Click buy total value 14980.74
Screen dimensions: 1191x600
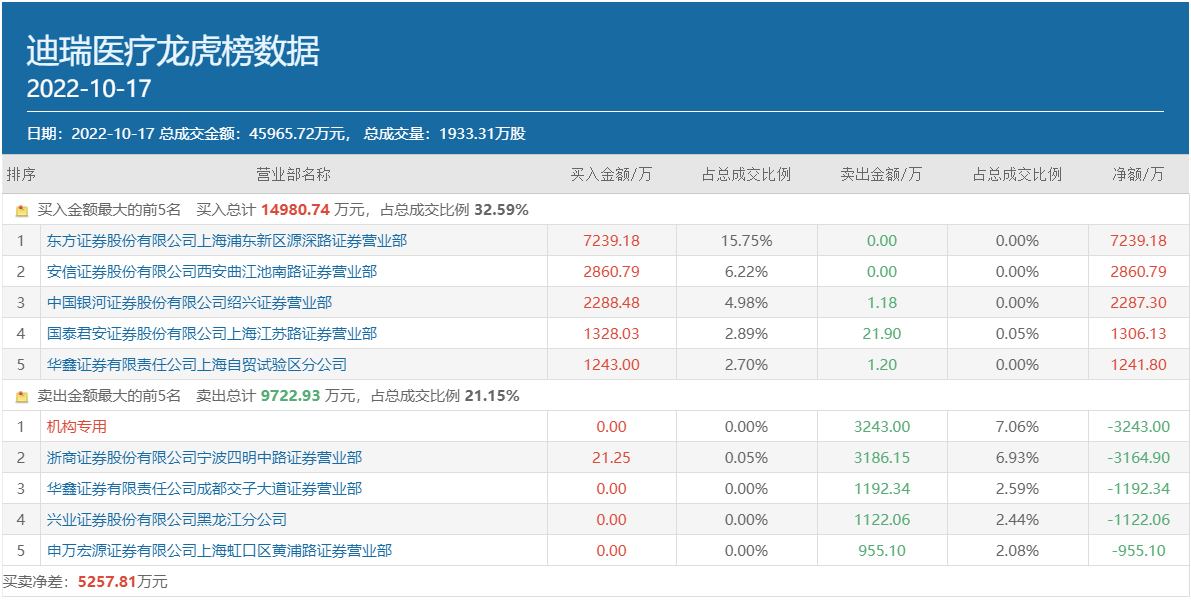tap(295, 211)
